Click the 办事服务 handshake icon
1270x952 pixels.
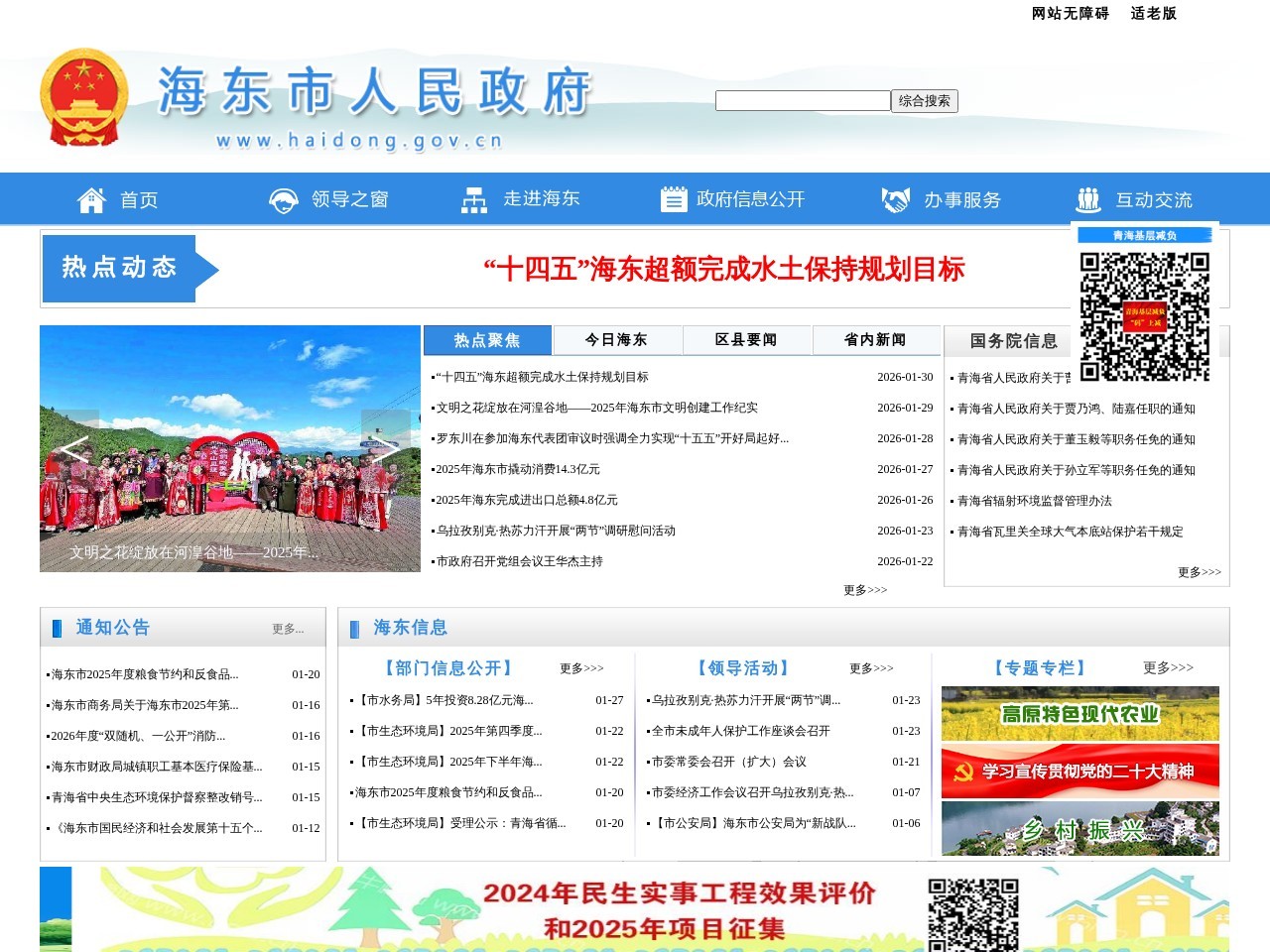click(x=896, y=198)
